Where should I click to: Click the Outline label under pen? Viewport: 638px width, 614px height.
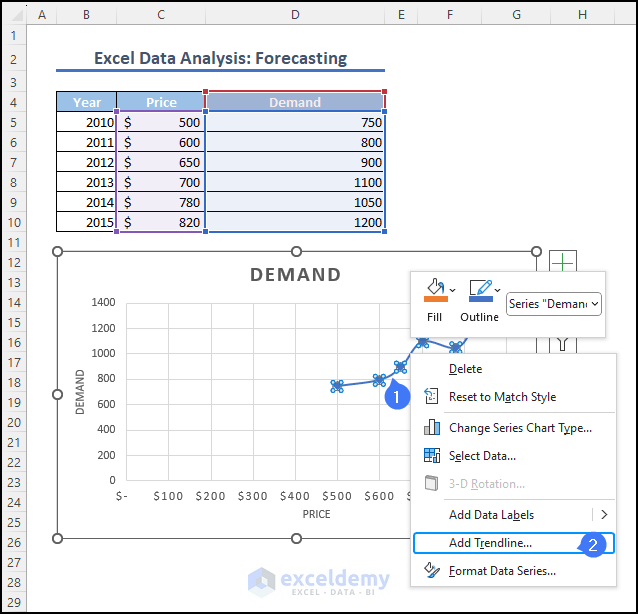(479, 317)
